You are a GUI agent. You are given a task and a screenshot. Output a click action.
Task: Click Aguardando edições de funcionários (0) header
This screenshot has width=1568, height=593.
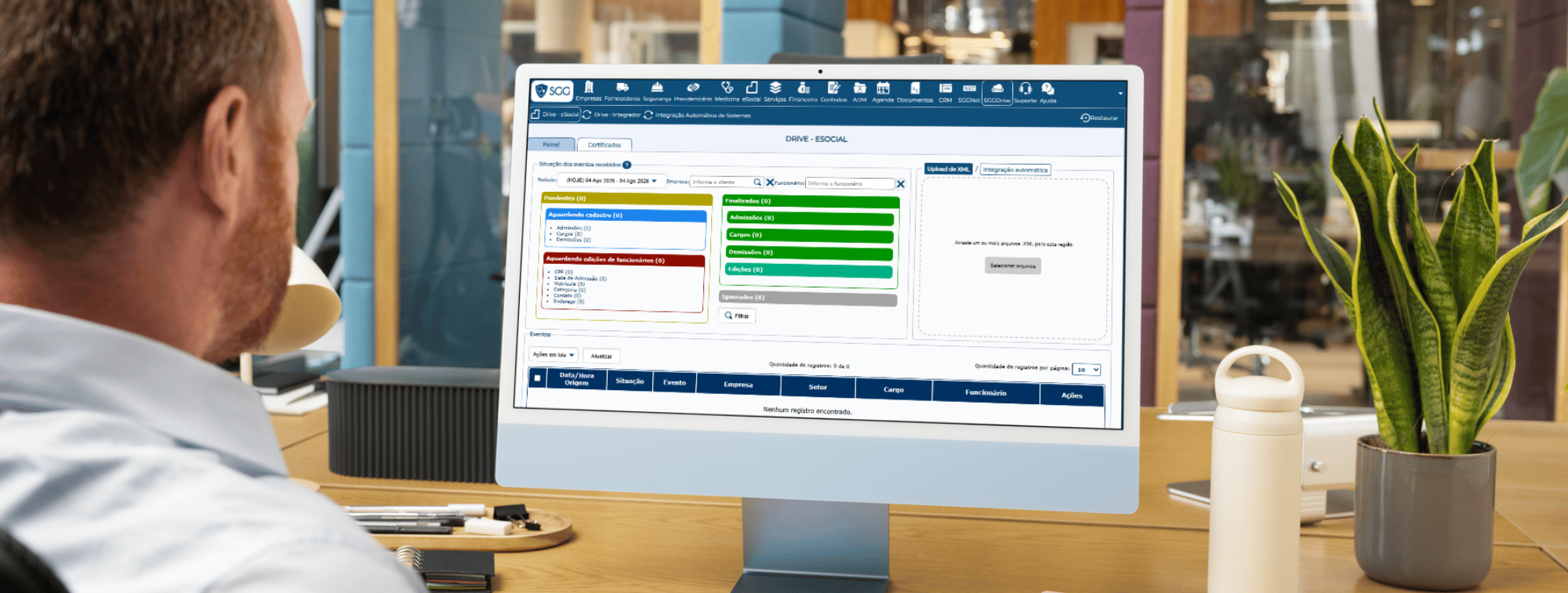coord(624,259)
